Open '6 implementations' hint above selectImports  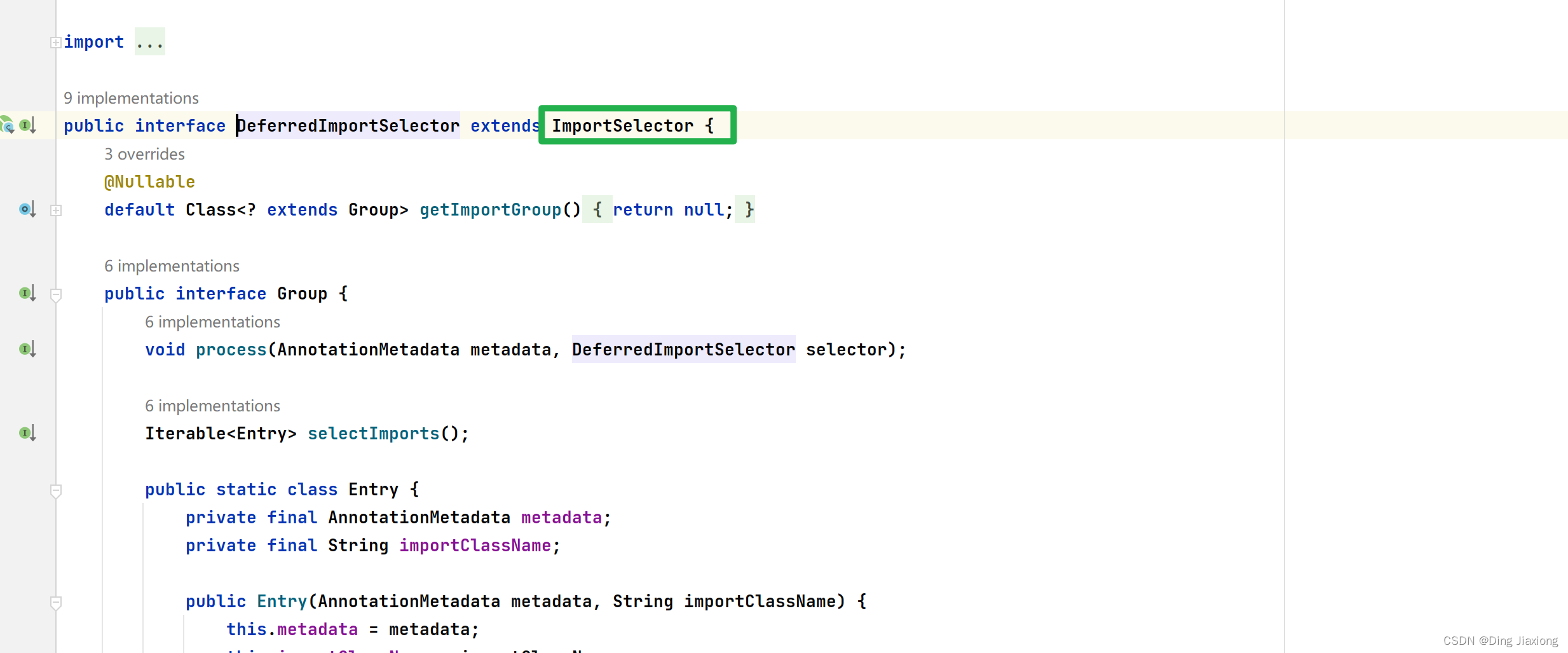[212, 406]
